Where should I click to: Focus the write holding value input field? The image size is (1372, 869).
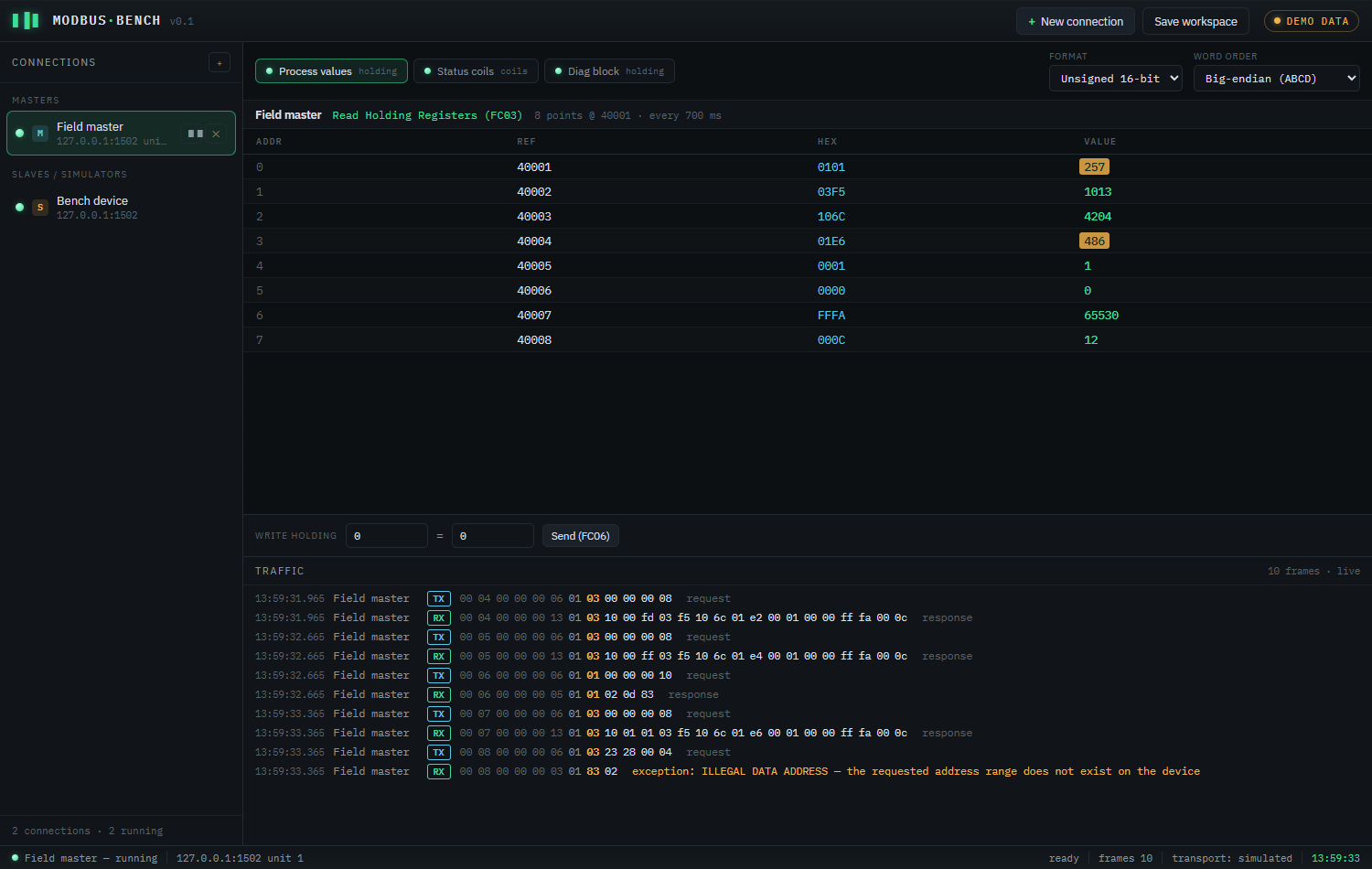tap(493, 536)
